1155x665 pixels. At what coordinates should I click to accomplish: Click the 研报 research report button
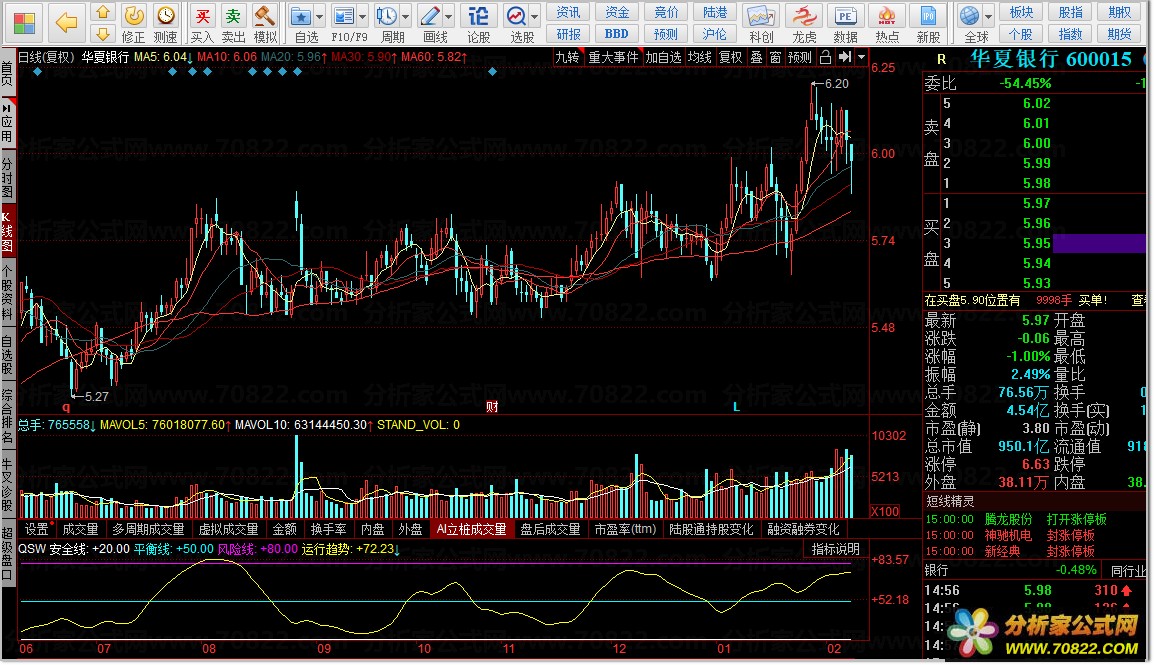568,34
